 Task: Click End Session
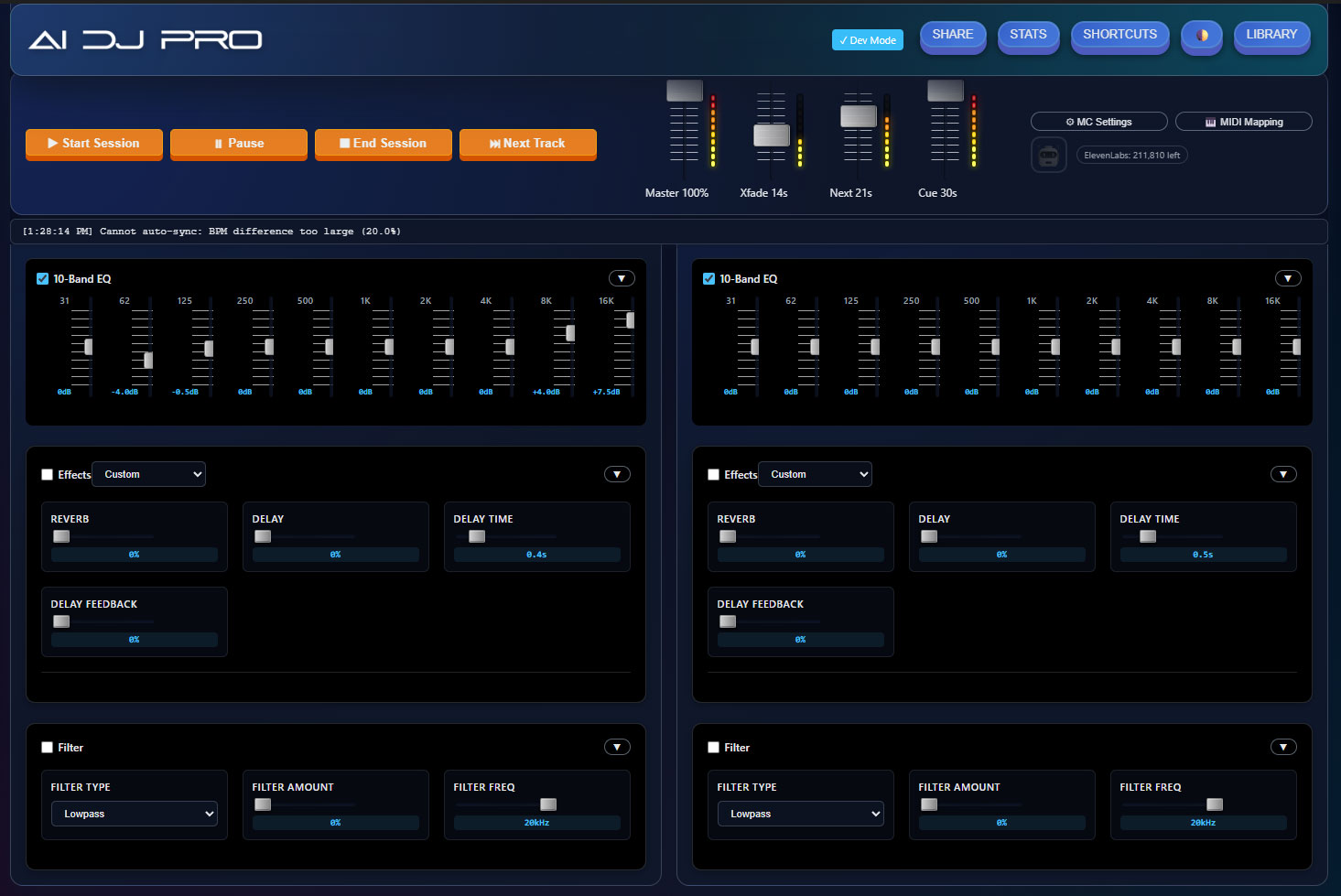pos(383,144)
